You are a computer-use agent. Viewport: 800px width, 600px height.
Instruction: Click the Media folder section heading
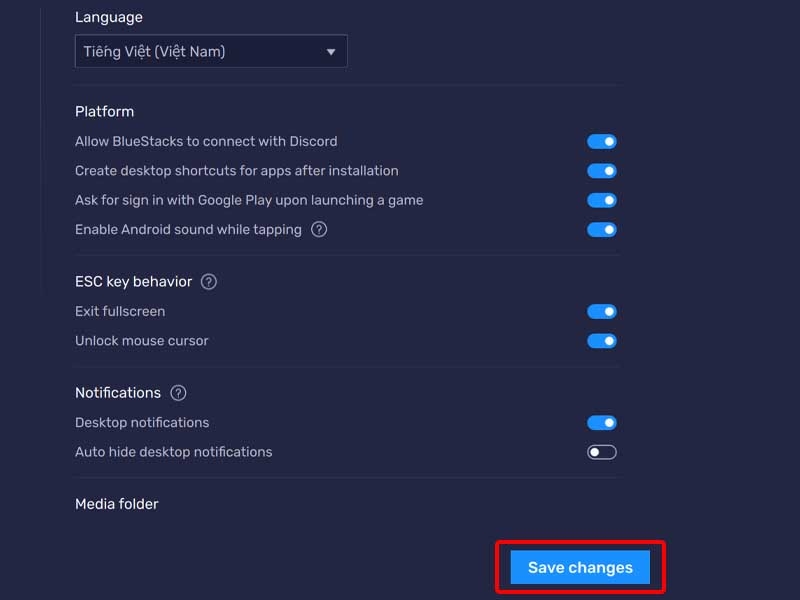(x=117, y=504)
